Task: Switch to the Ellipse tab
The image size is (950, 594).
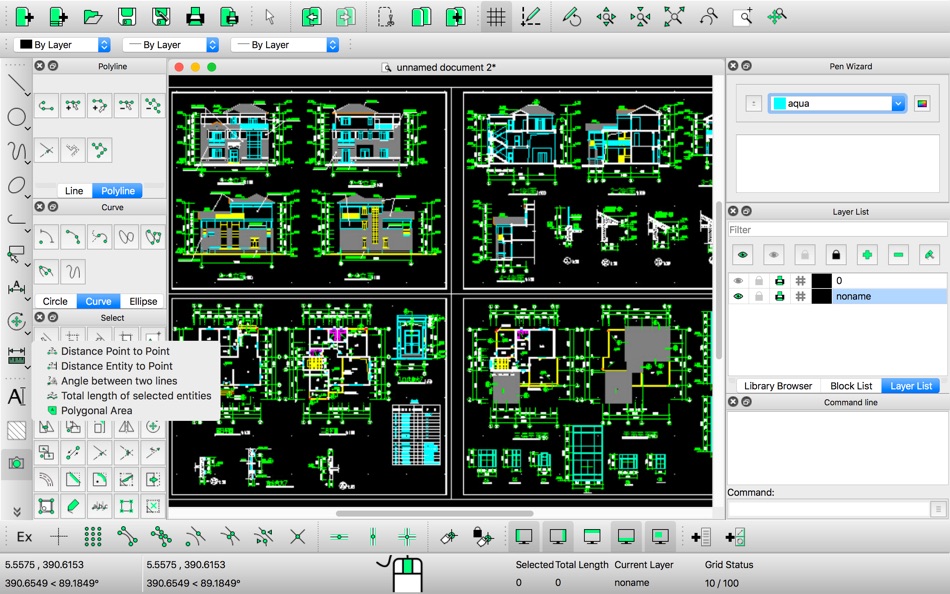Action: coord(143,301)
